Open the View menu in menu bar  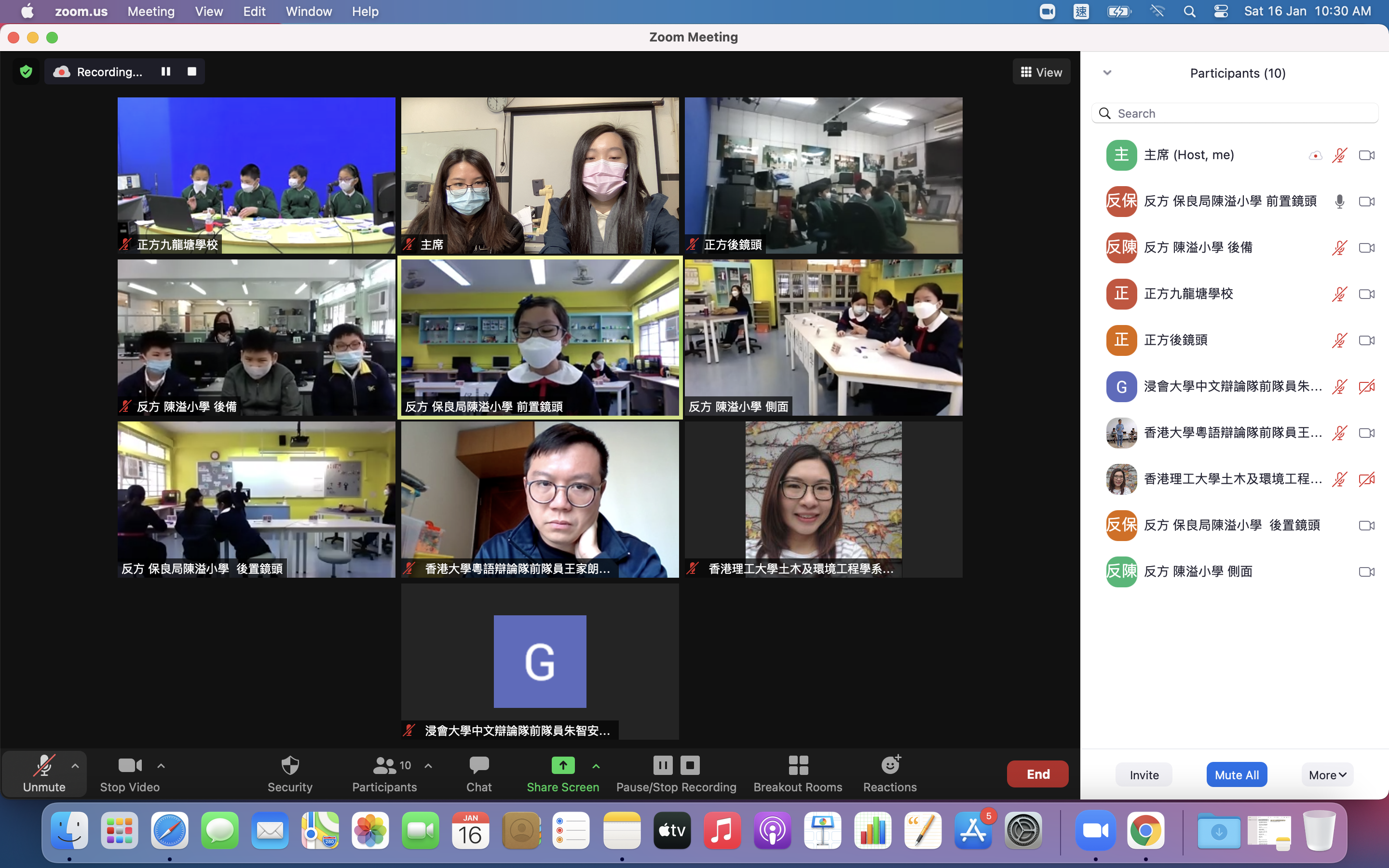click(209, 12)
